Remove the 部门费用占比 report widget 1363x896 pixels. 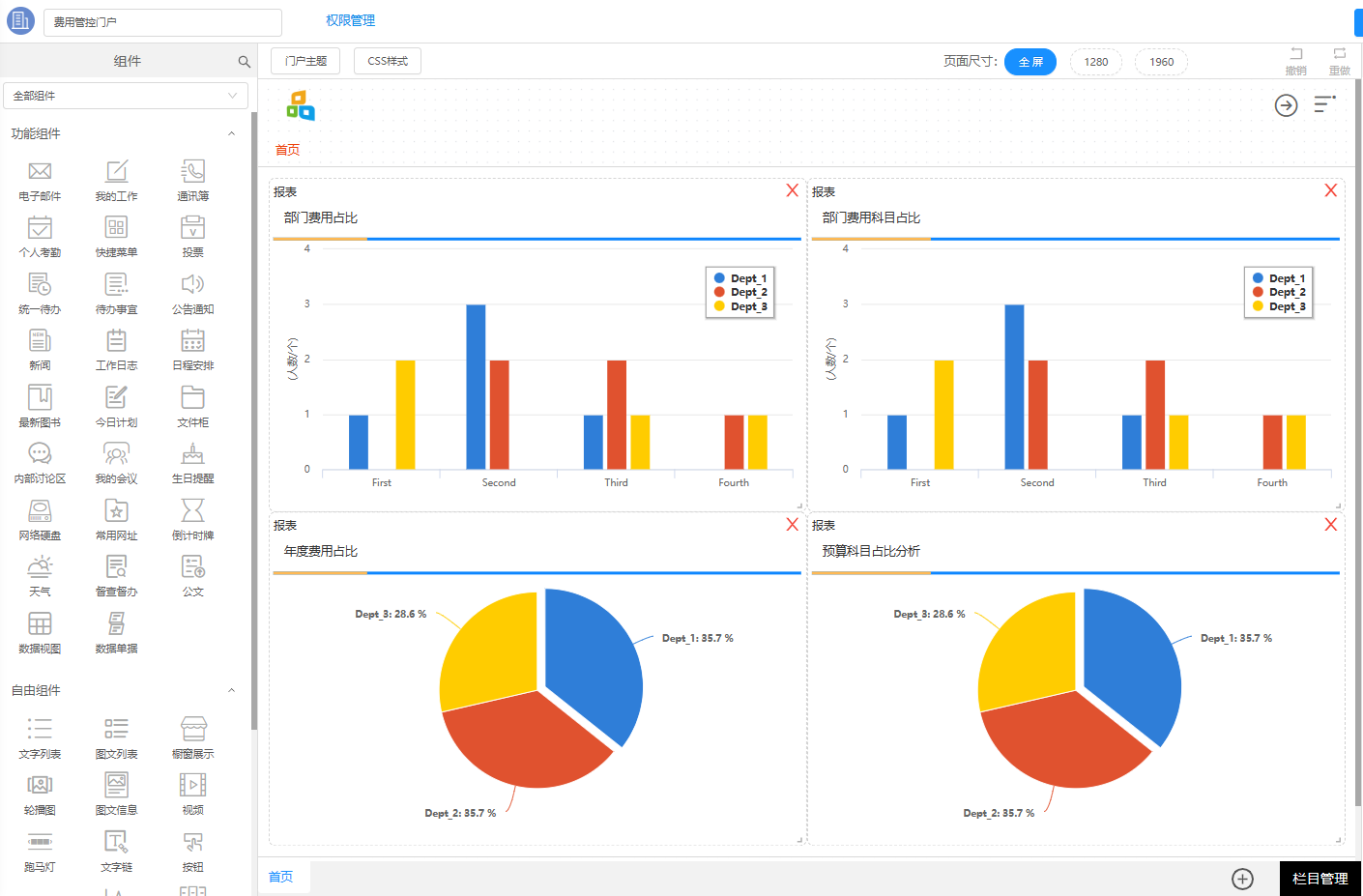click(793, 190)
